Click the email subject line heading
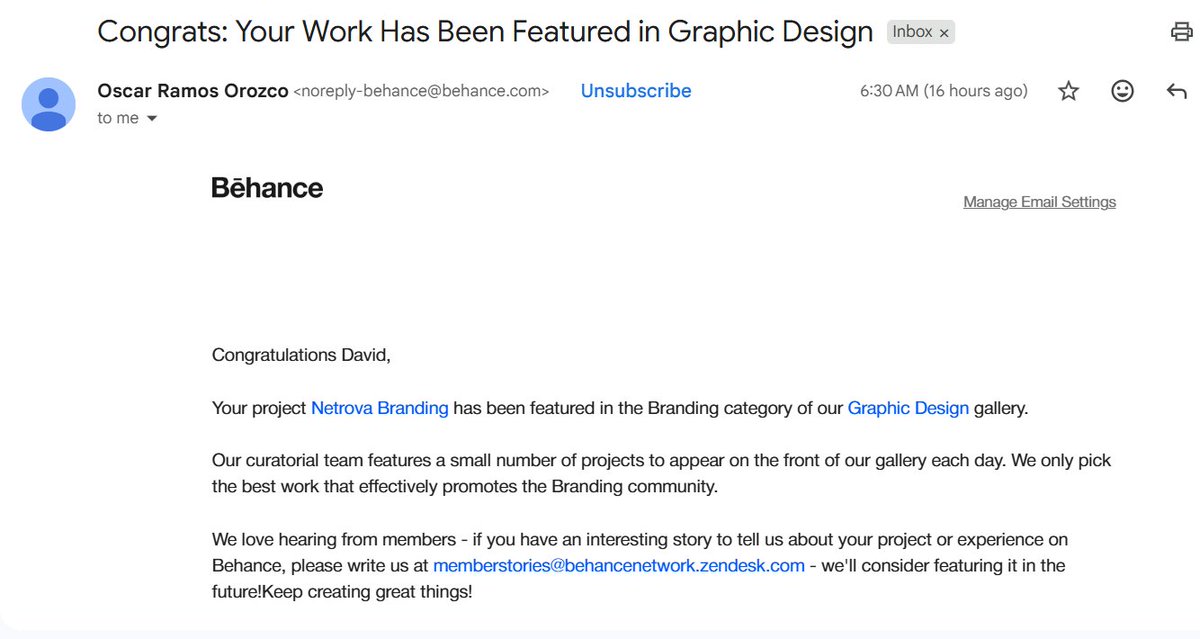Viewport: 1200px width, 639px height. click(x=485, y=32)
